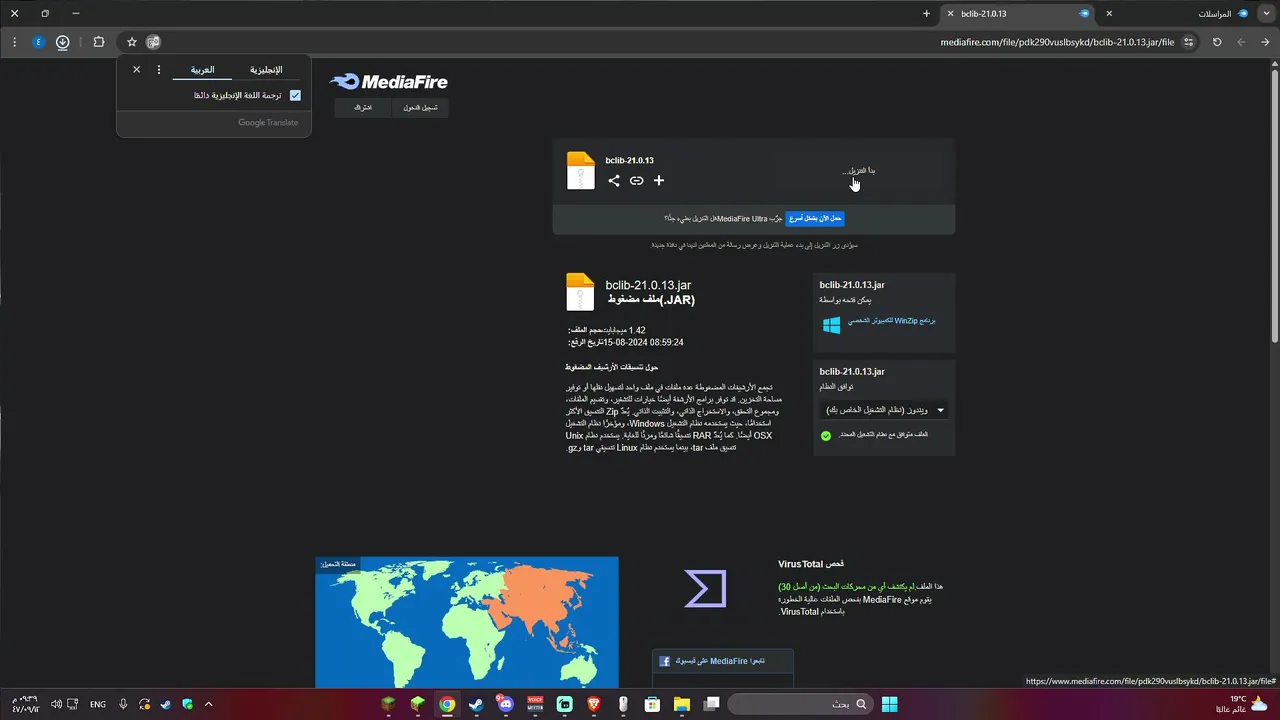1280x720 pixels.
Task: Click the copy link icon beside share
Action: tap(636, 181)
